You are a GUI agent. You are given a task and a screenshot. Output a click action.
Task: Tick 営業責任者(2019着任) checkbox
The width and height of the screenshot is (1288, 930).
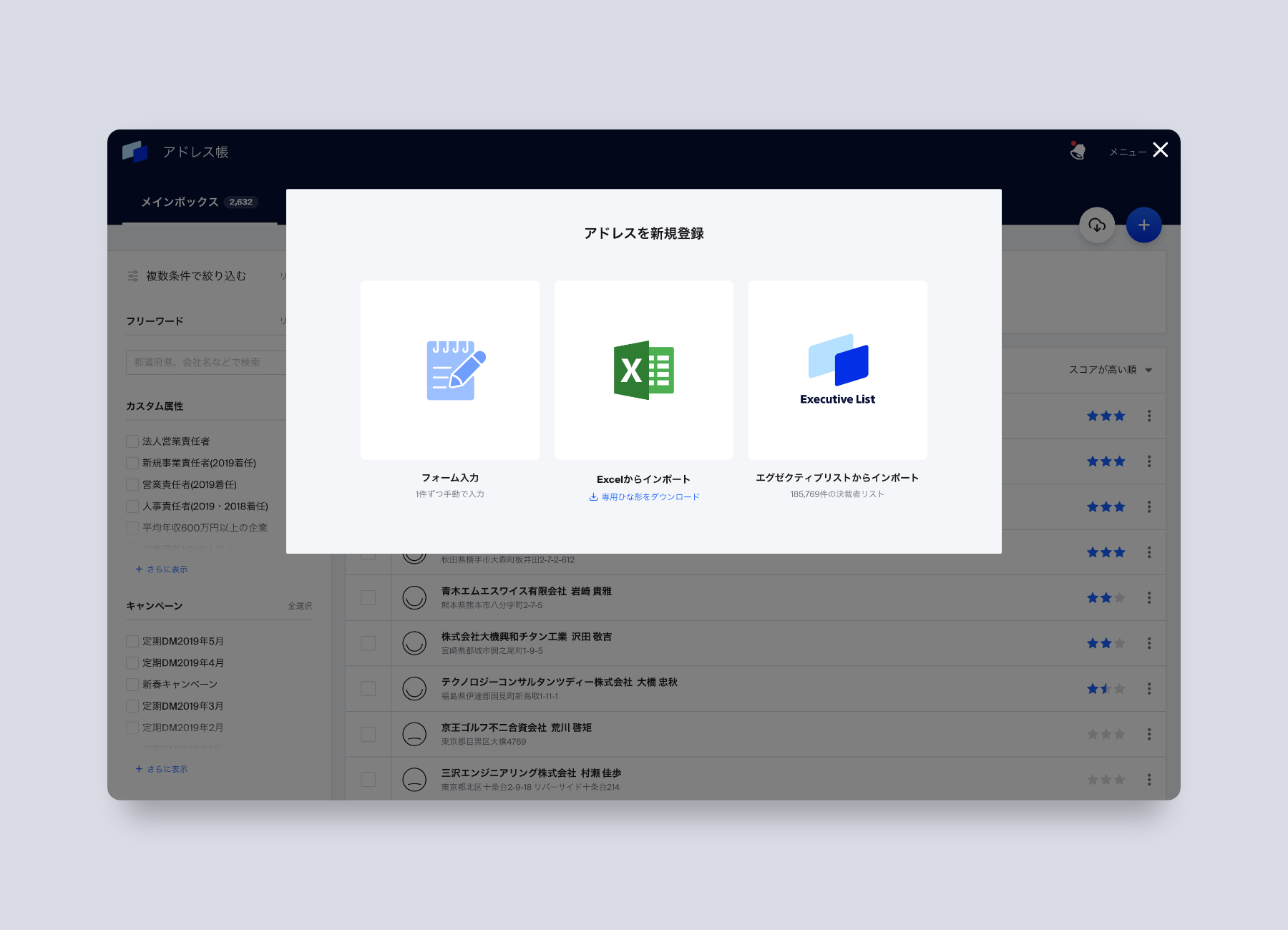[x=132, y=484]
